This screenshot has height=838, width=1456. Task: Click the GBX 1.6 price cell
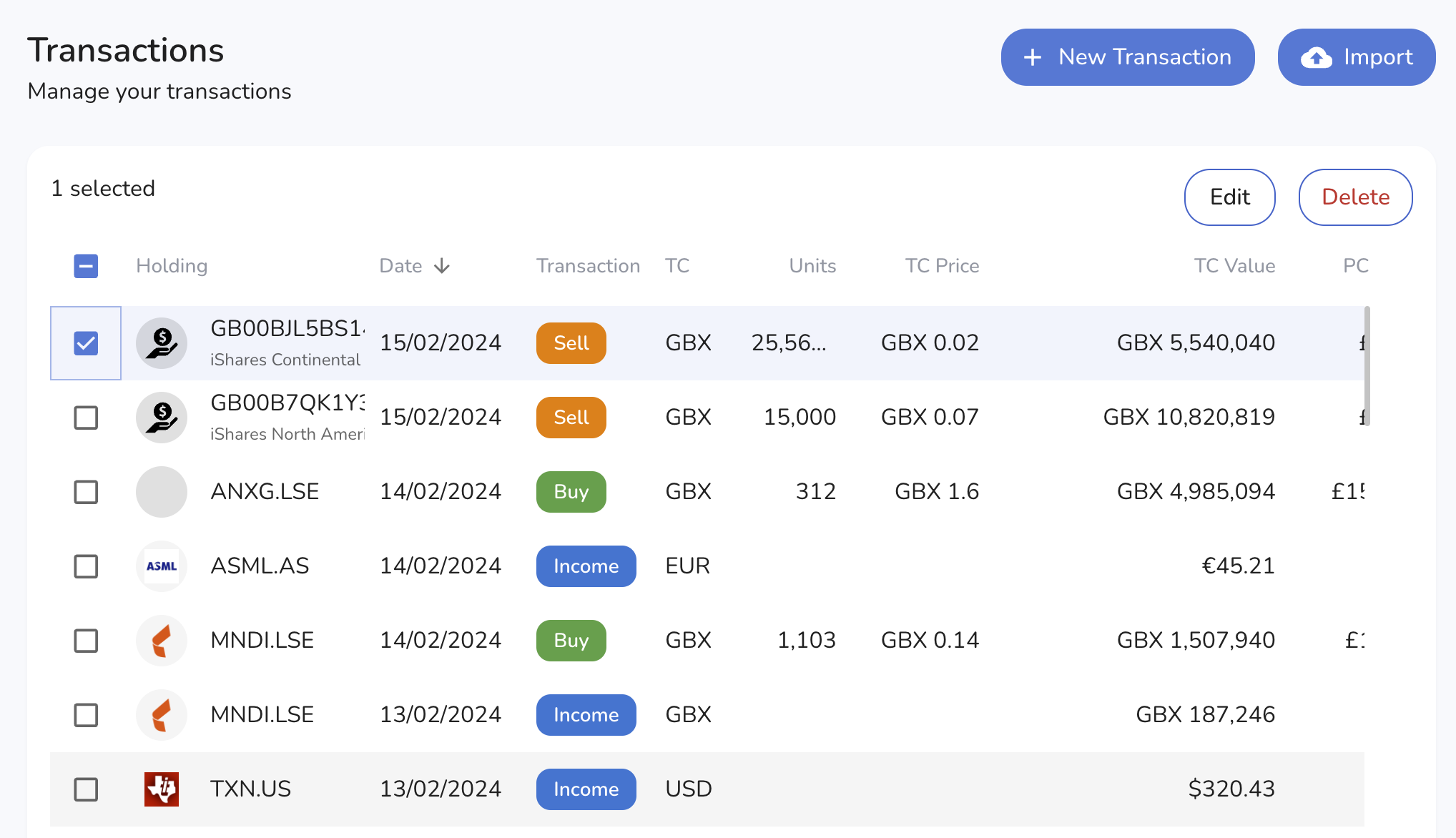(x=937, y=492)
